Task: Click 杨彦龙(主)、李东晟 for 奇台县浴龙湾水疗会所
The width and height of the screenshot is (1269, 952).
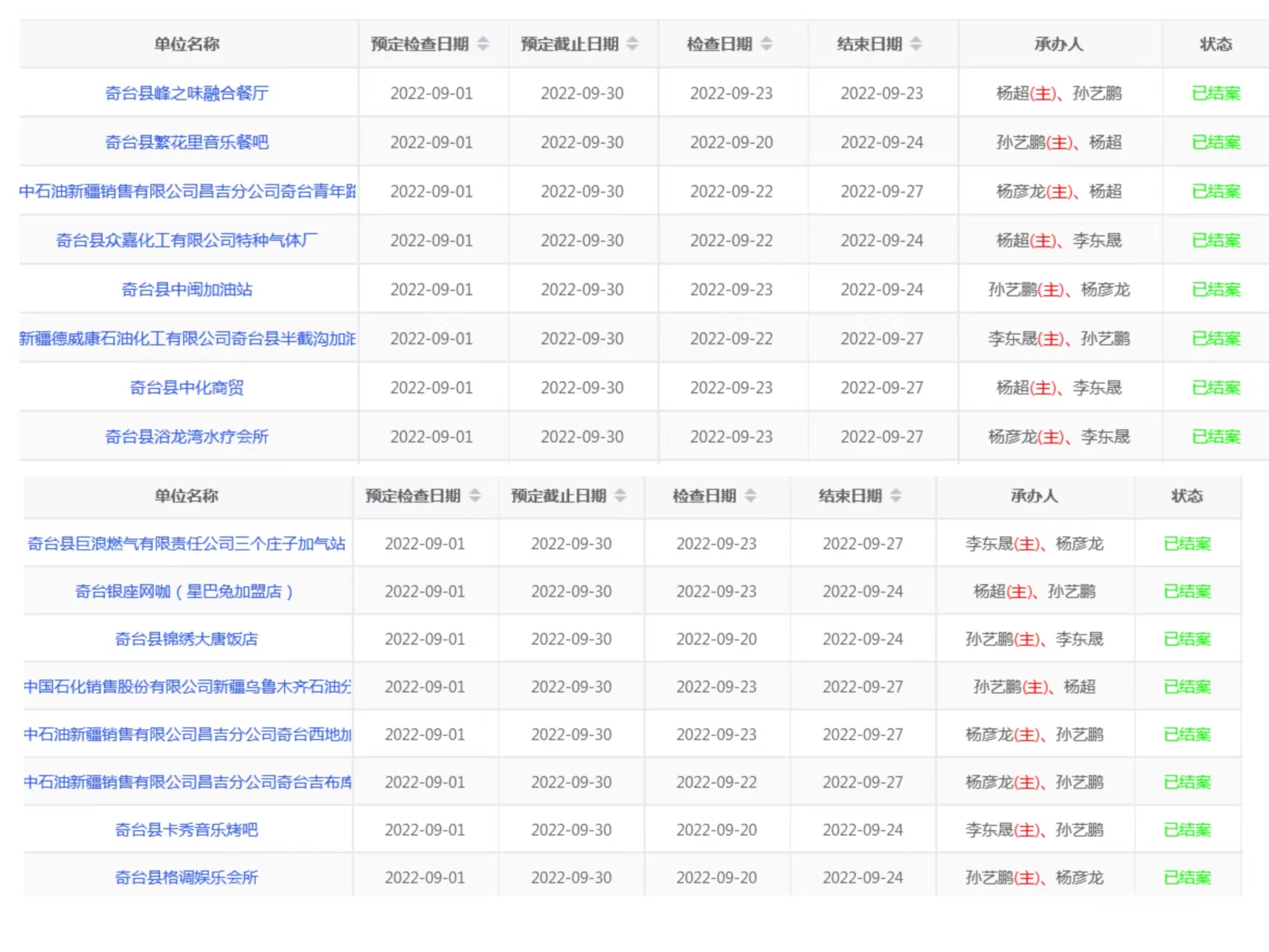Action: (x=1059, y=437)
